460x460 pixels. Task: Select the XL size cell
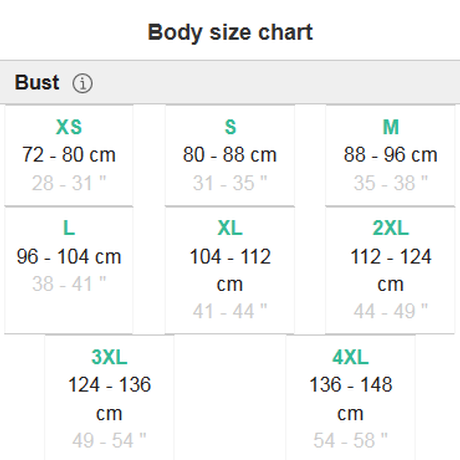(x=230, y=270)
